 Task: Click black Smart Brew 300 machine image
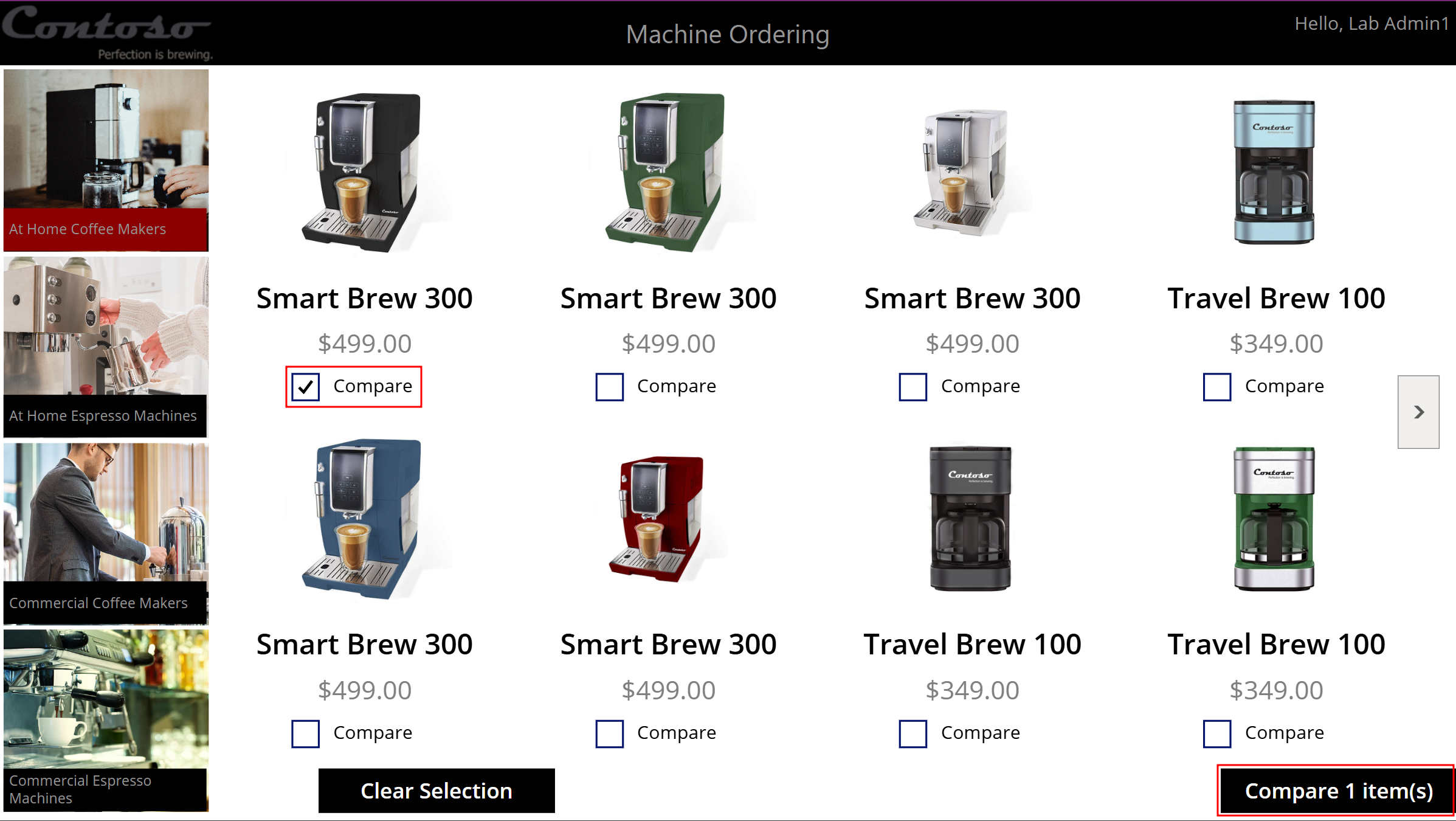coord(364,172)
